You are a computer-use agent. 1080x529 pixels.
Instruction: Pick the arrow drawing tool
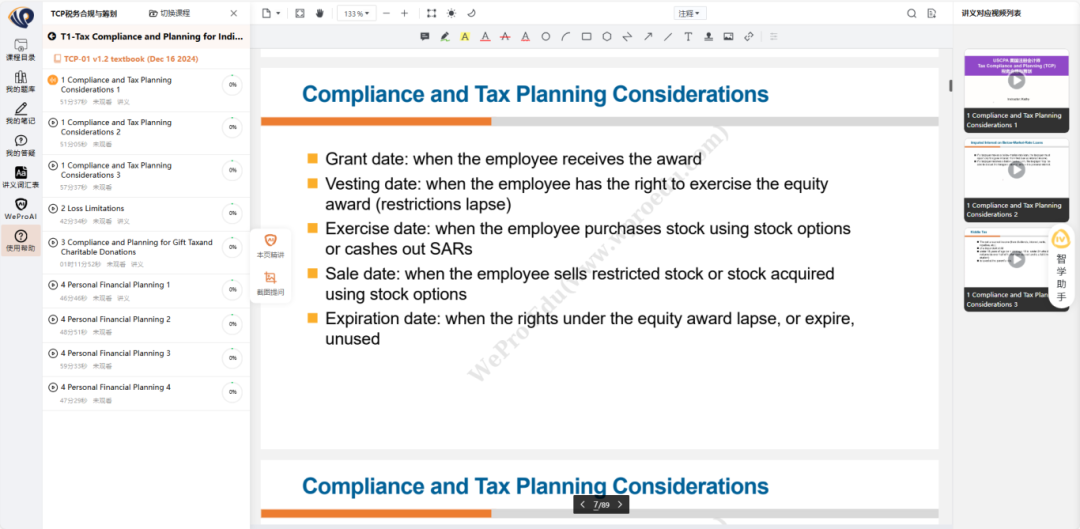[x=647, y=37]
